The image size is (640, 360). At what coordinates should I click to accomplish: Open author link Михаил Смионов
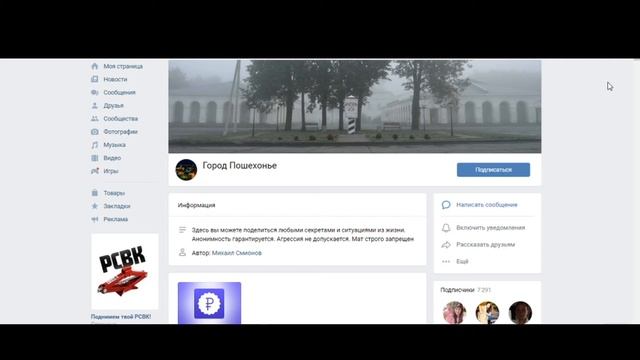pos(237,253)
